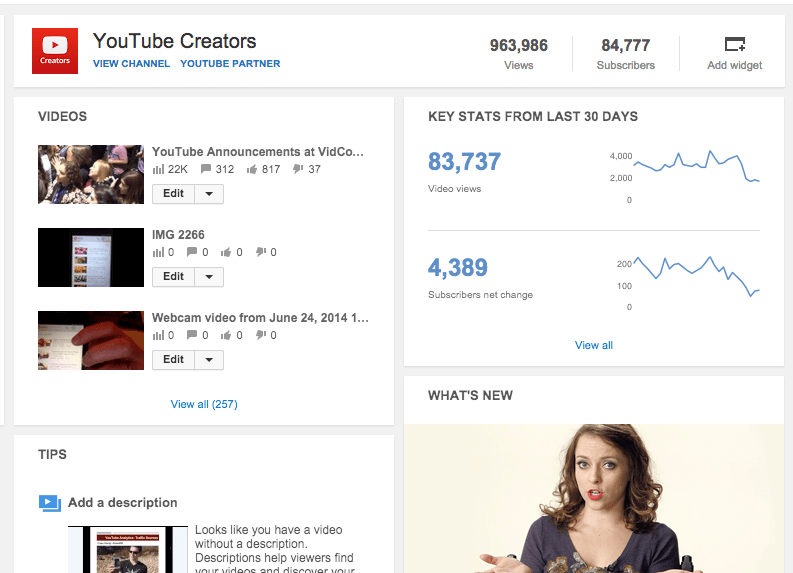Click thumbs-up icon on Webcam video
Image resolution: width=793 pixels, height=573 pixels.
[x=226, y=336]
